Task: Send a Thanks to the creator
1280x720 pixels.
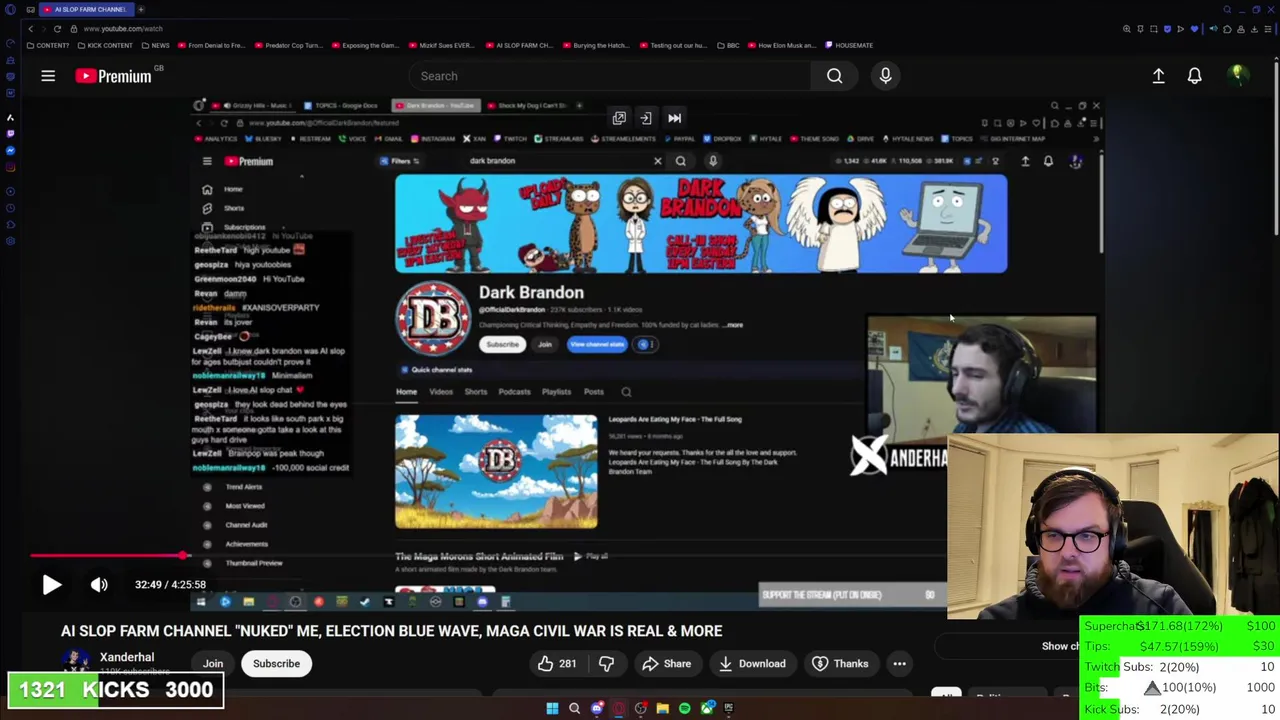Action: 840,664
